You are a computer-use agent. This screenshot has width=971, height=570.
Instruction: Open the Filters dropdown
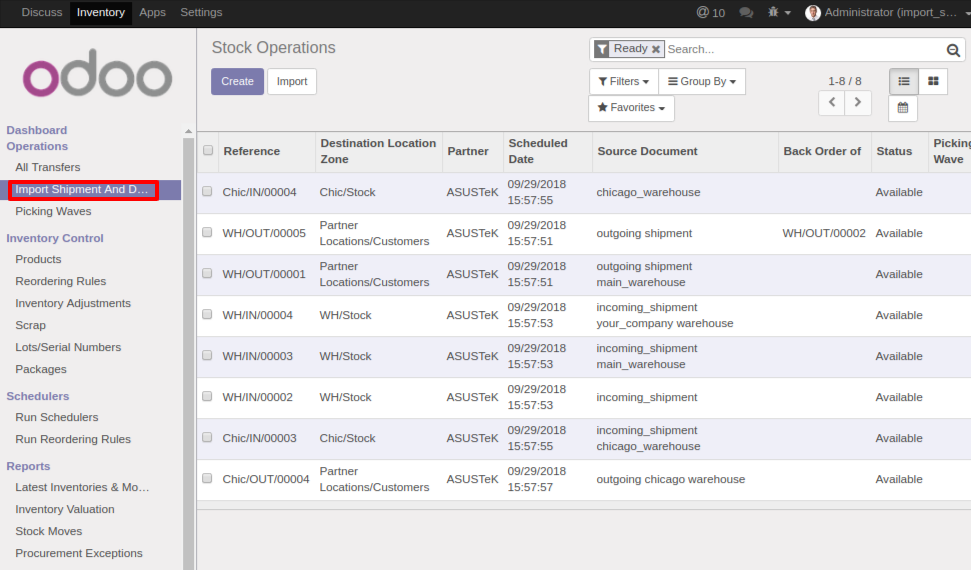(623, 82)
